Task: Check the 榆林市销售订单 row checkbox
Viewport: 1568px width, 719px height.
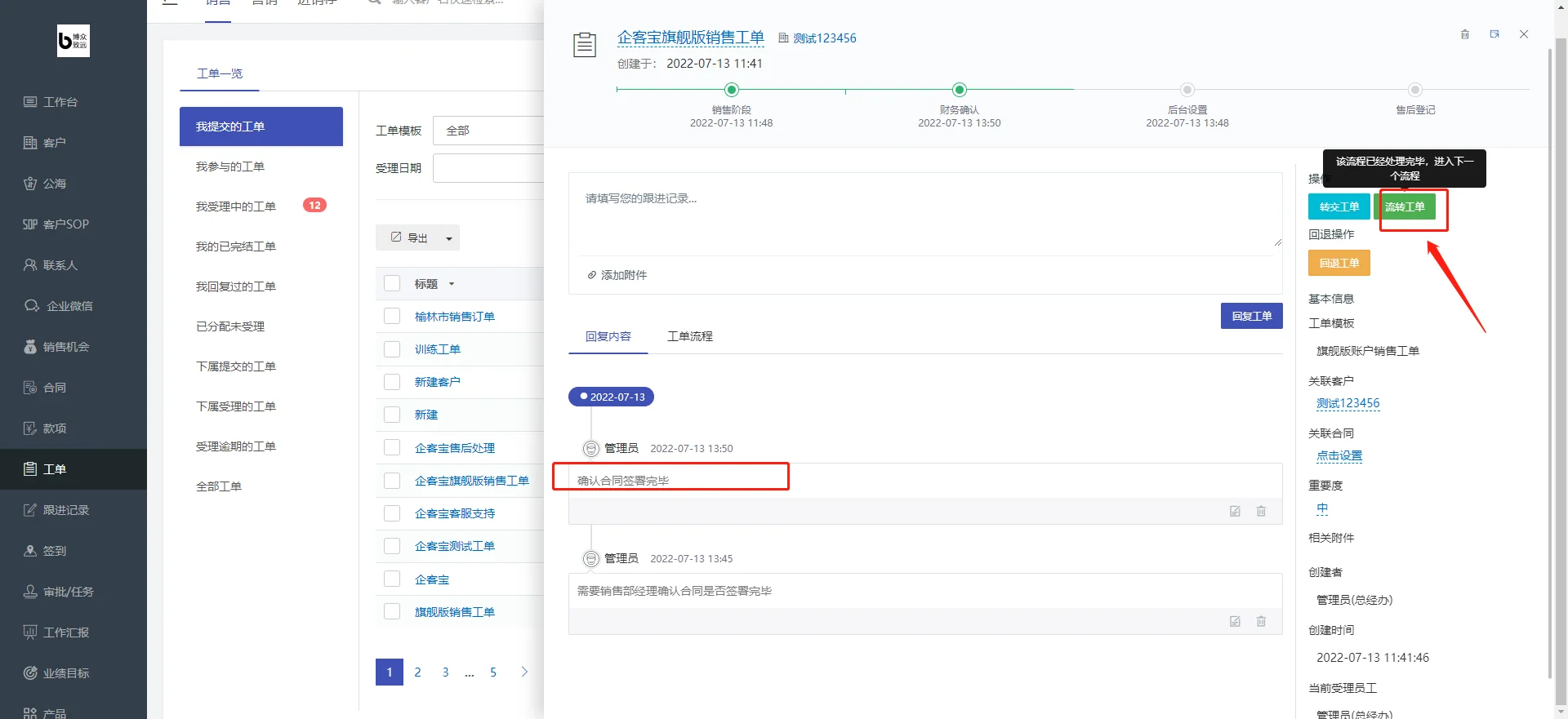Action: pos(392,316)
